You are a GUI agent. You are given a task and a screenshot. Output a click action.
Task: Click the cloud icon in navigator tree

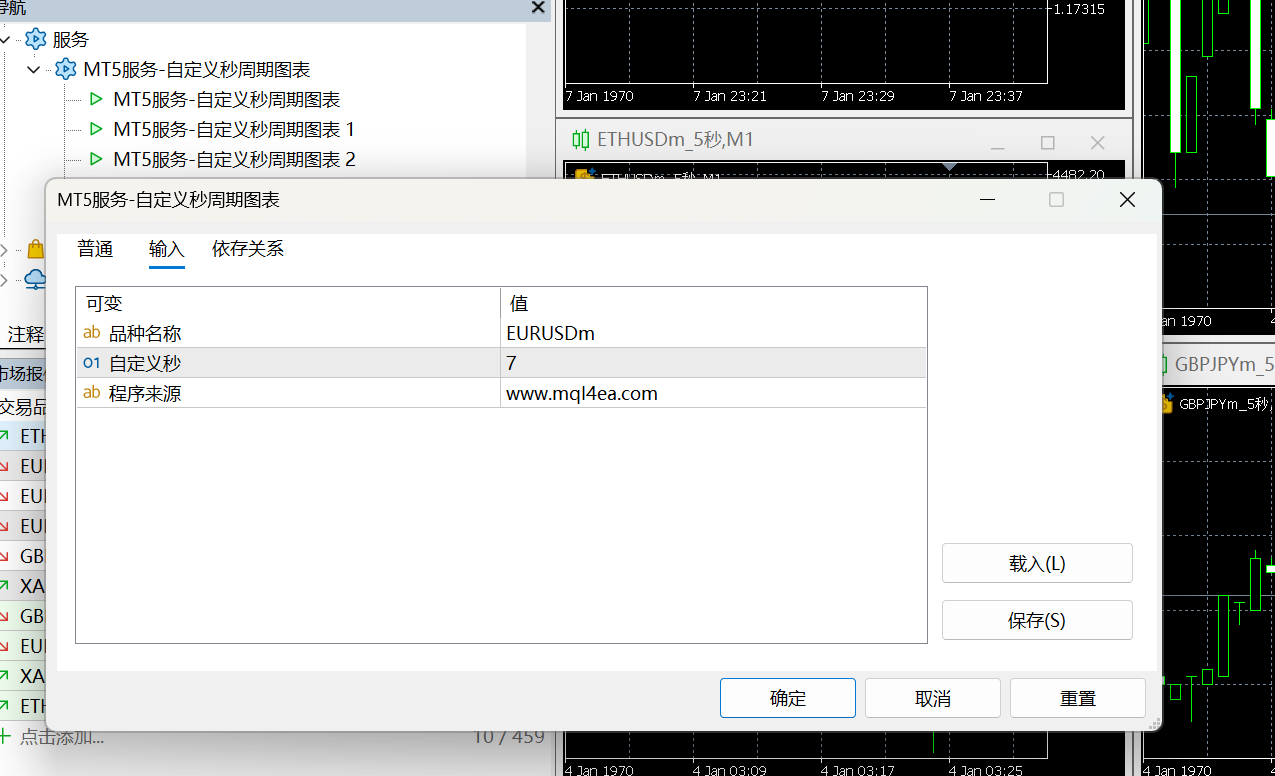pos(35,279)
